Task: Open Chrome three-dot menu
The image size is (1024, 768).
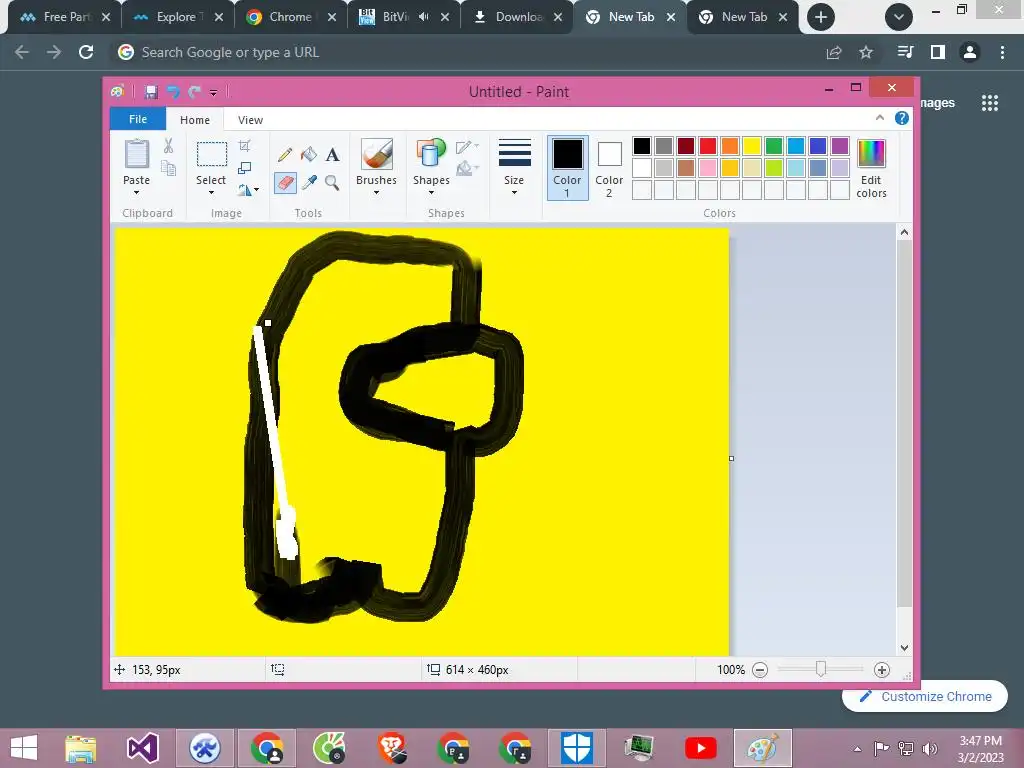Action: (x=1002, y=52)
